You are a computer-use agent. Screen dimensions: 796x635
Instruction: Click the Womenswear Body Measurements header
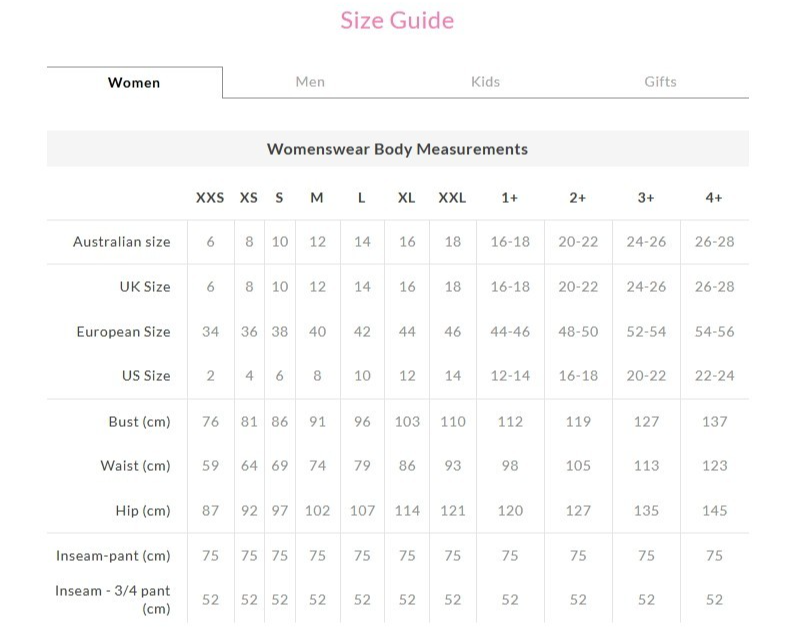(397, 149)
